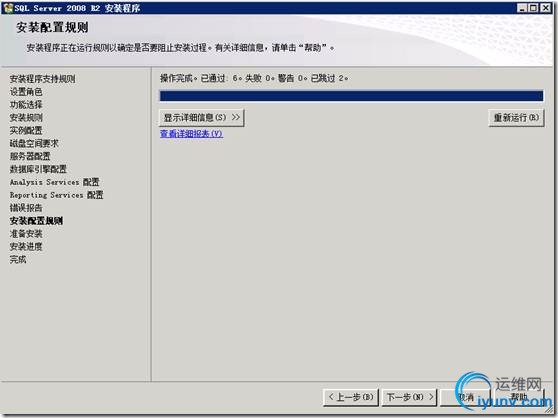558x418 pixels.
Task: Minimize the SQL Server setup window
Action: click(x=522, y=8)
